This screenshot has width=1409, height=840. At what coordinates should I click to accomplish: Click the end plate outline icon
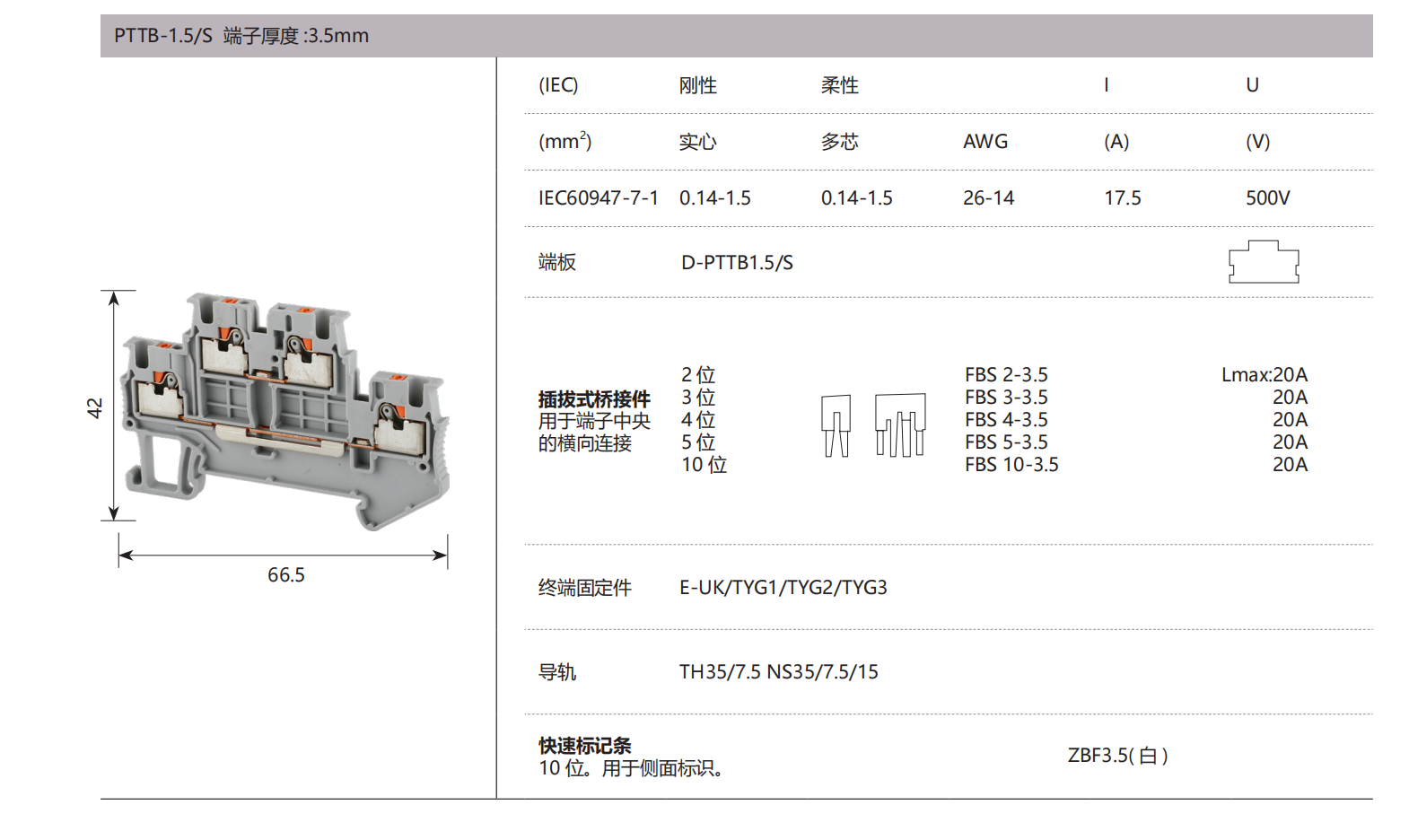coord(1264,262)
